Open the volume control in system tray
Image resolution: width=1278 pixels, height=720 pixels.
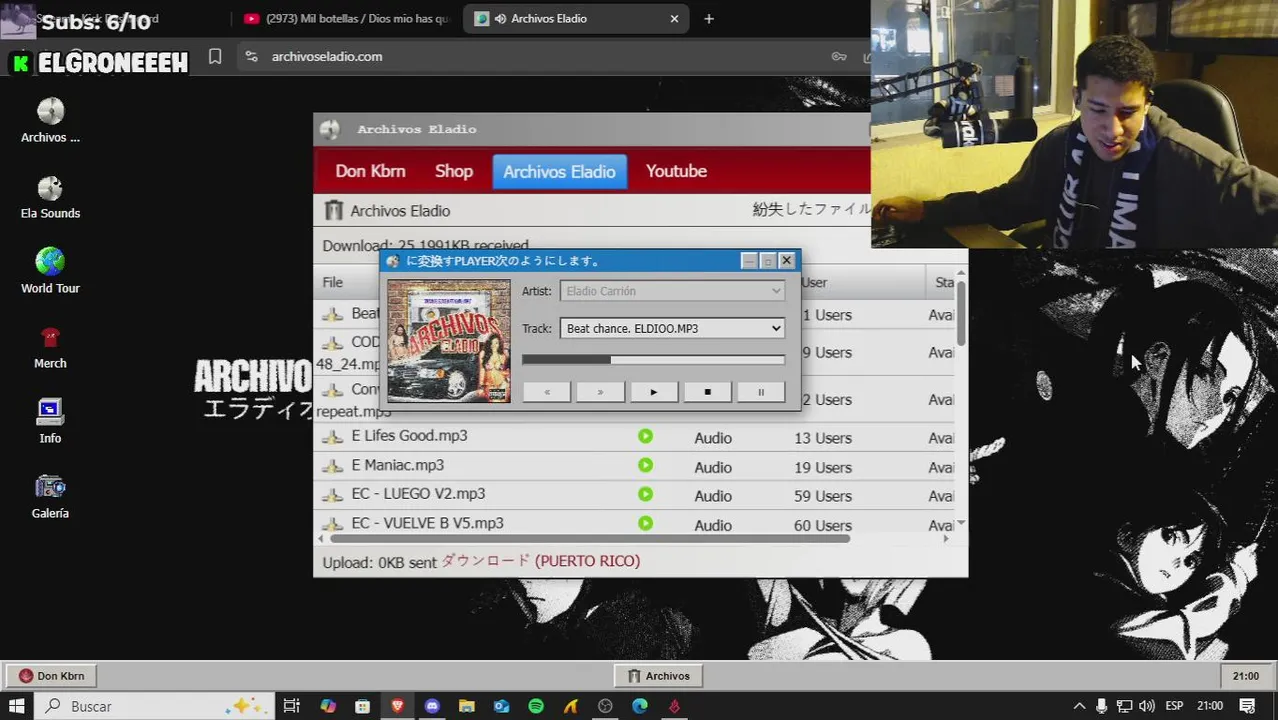pyautogui.click(x=1147, y=706)
